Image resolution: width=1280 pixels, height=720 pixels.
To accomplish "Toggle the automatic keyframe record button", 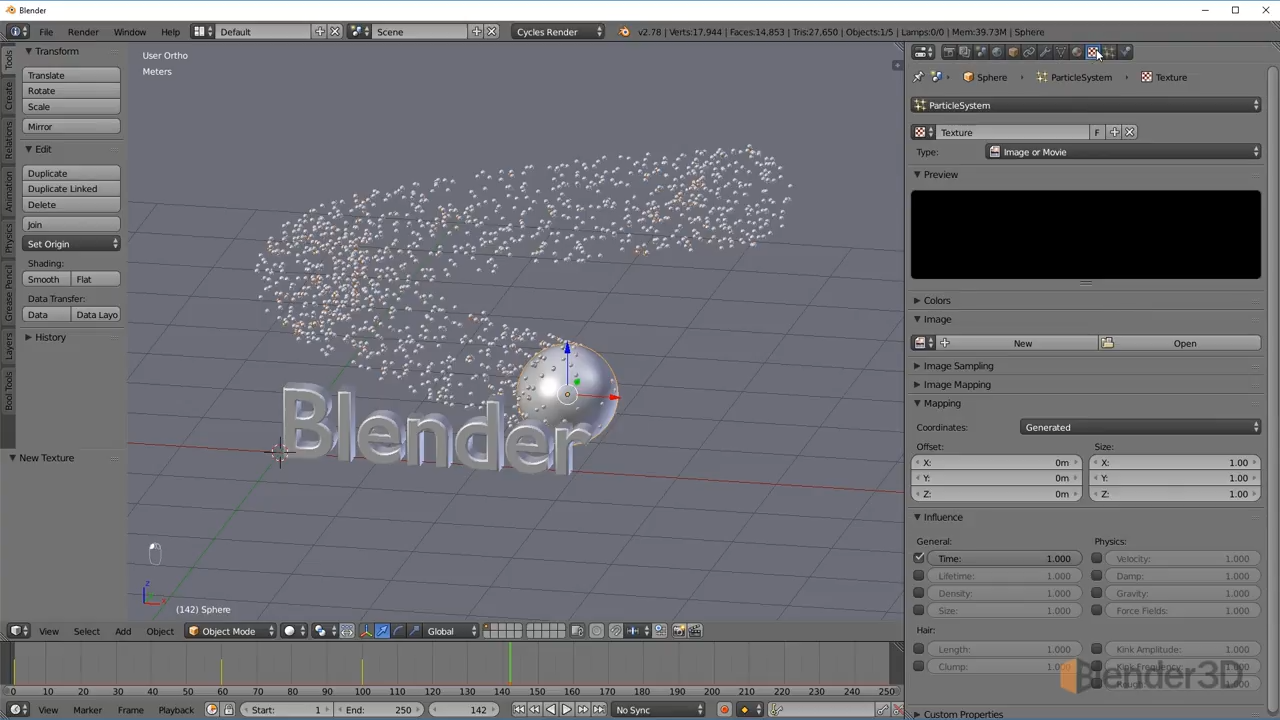I will pos(725,710).
